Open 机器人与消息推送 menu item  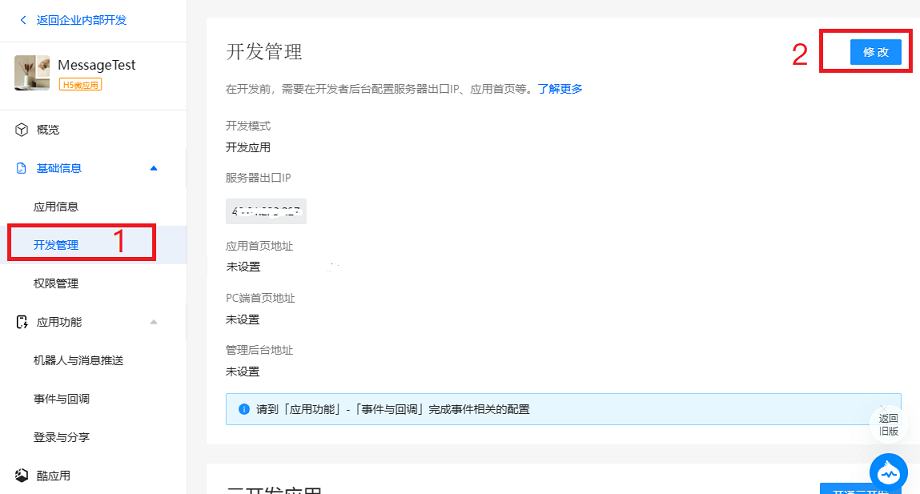78,360
